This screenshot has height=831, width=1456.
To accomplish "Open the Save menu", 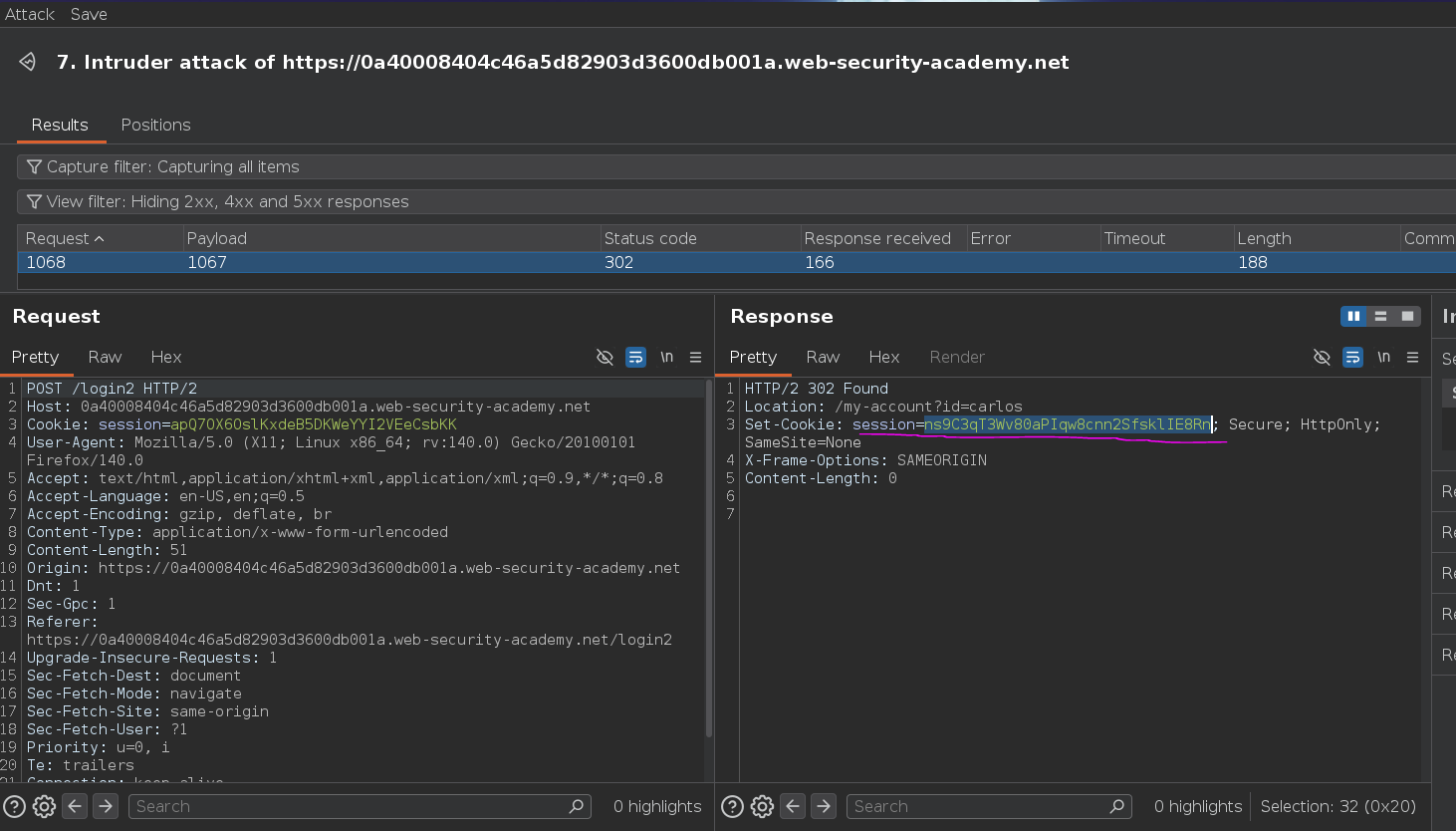I will (x=89, y=14).
